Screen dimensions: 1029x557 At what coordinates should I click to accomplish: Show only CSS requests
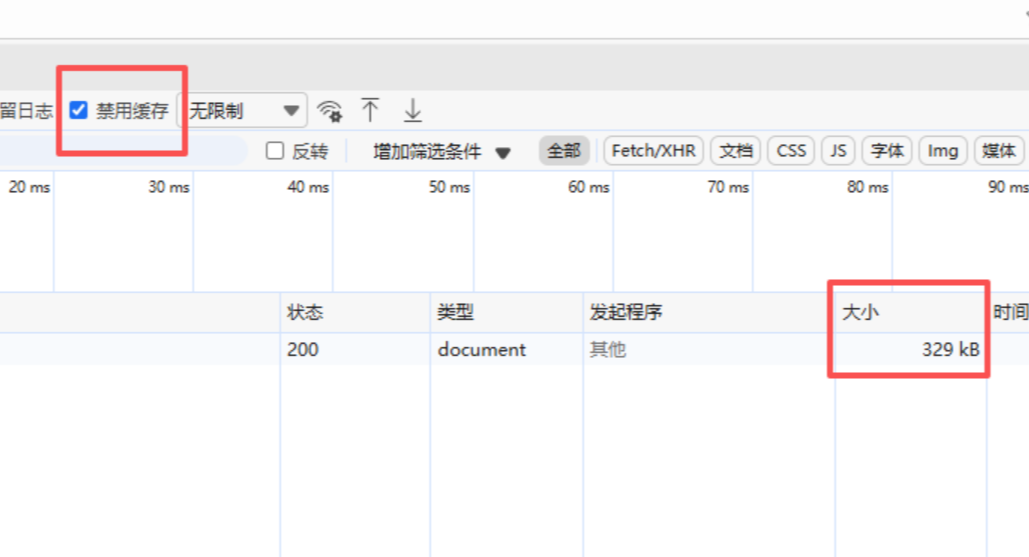click(791, 151)
